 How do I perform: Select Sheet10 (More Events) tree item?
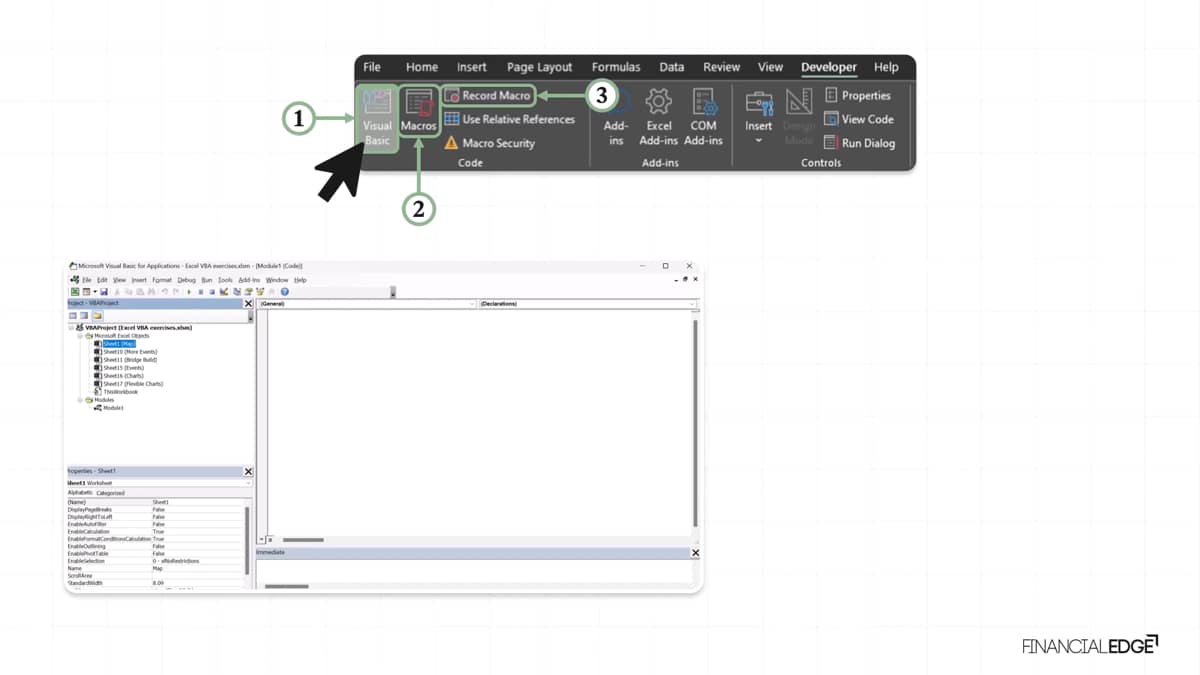pyautogui.click(x=130, y=352)
